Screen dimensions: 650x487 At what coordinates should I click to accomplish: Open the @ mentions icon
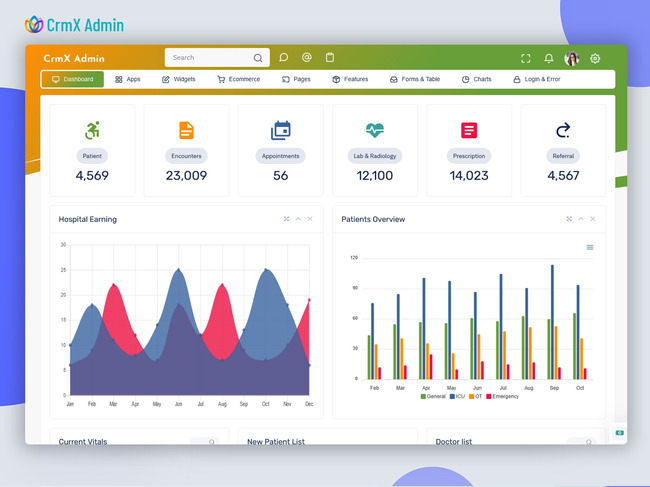[307, 57]
